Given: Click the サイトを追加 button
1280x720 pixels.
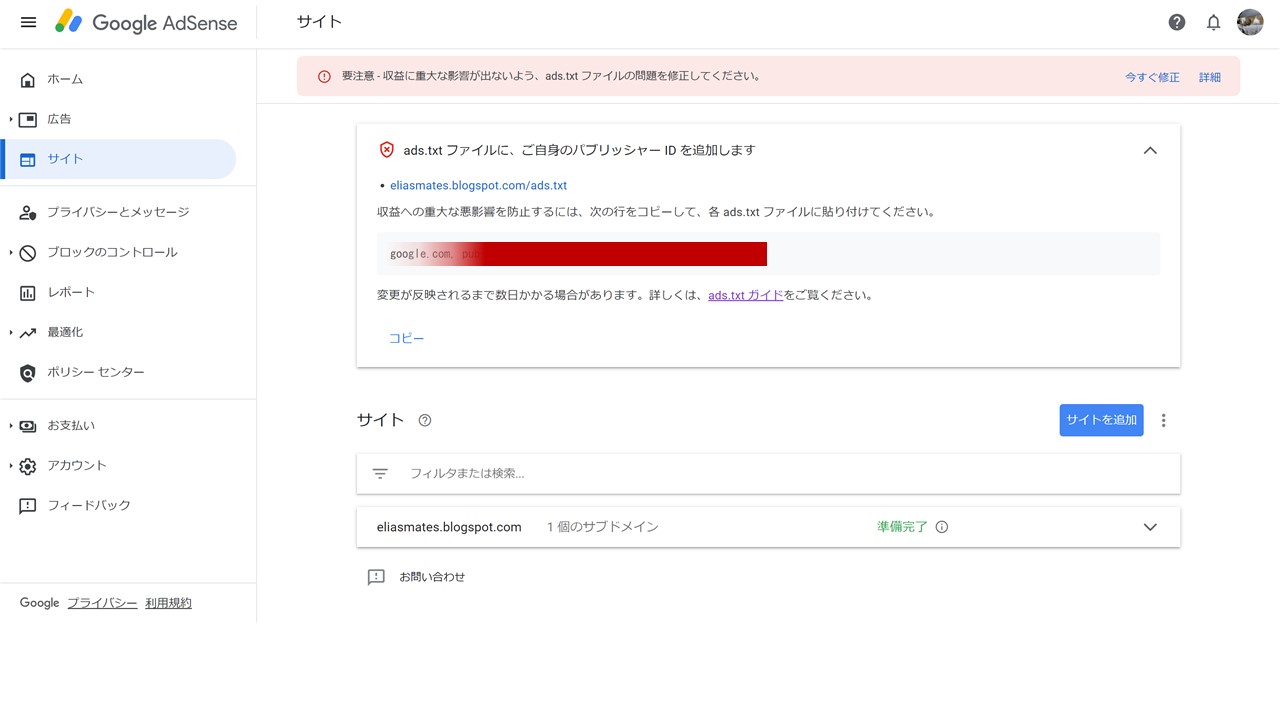Looking at the screenshot, I should pos(1101,421).
